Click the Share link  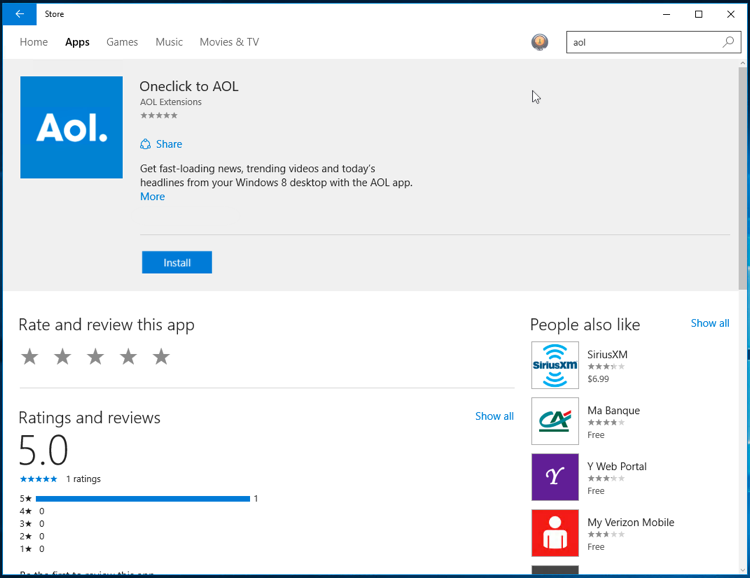click(169, 144)
